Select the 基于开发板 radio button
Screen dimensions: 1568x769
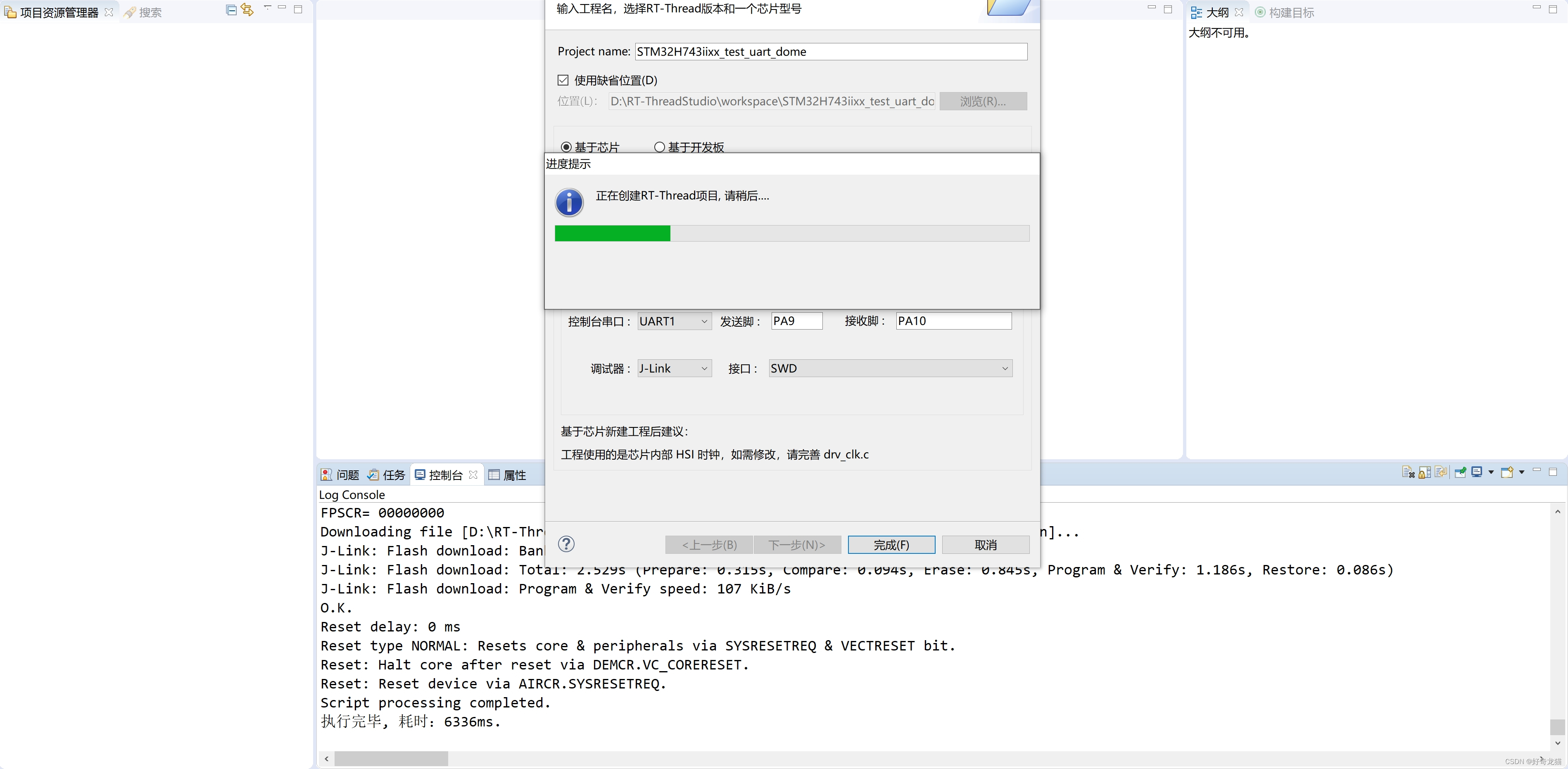(659, 147)
